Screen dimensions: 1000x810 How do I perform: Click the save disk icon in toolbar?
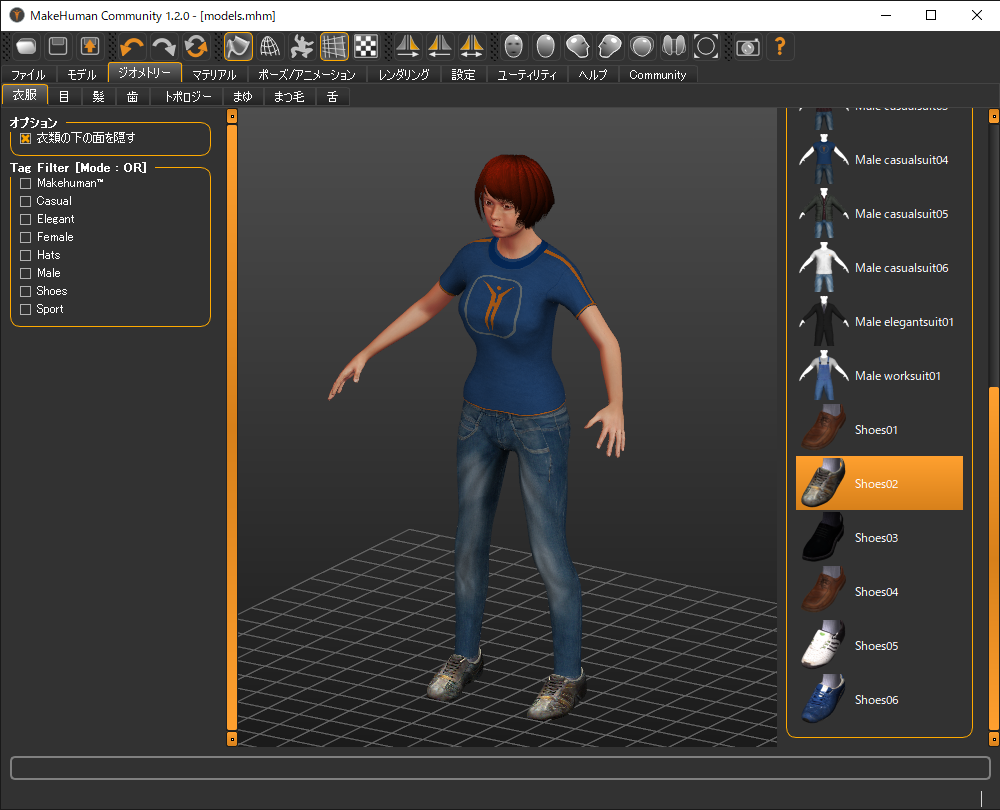58,46
